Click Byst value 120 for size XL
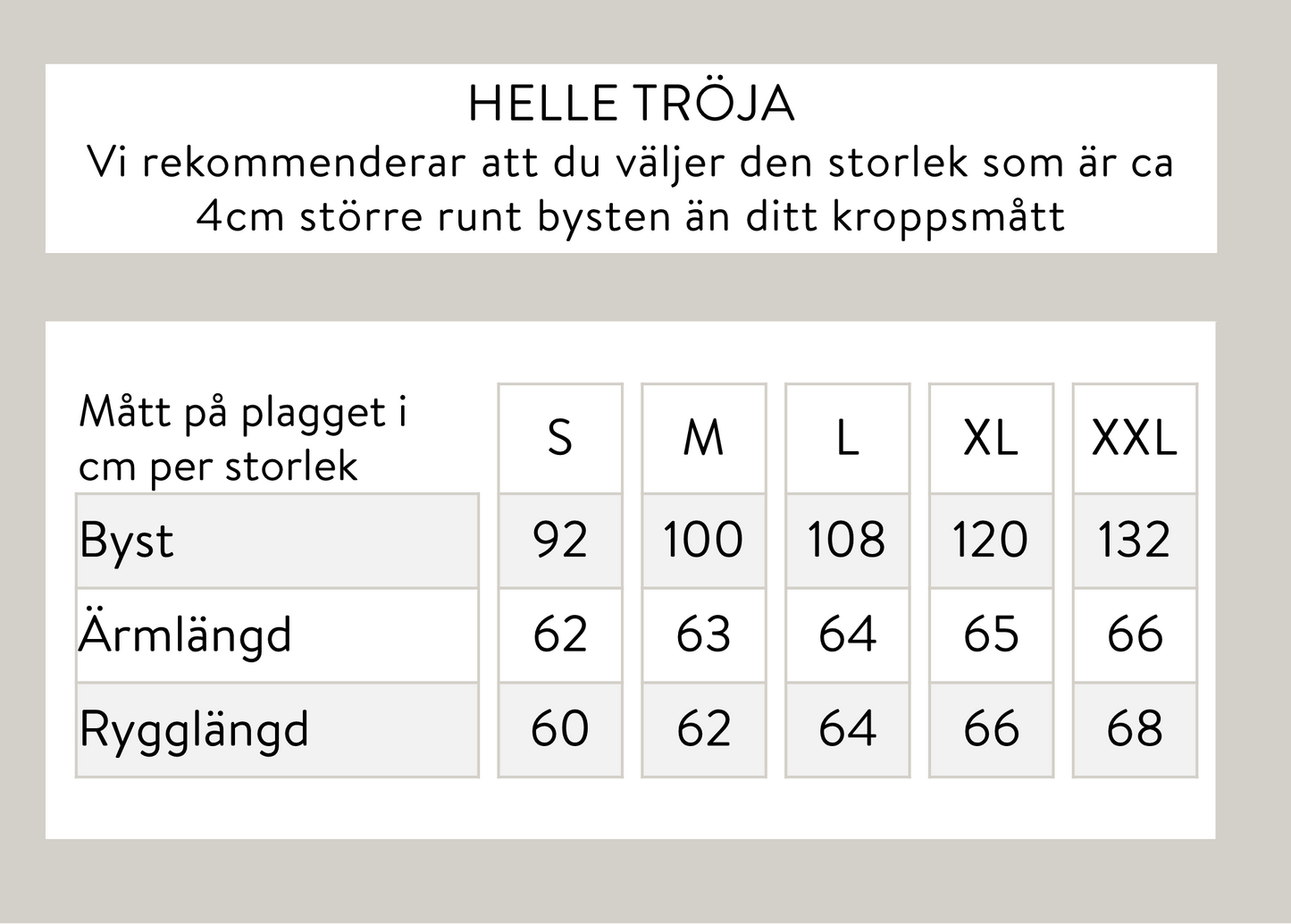 click(991, 541)
